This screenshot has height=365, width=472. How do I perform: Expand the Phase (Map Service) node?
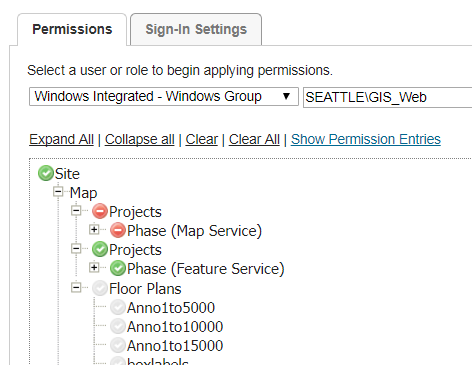click(94, 230)
